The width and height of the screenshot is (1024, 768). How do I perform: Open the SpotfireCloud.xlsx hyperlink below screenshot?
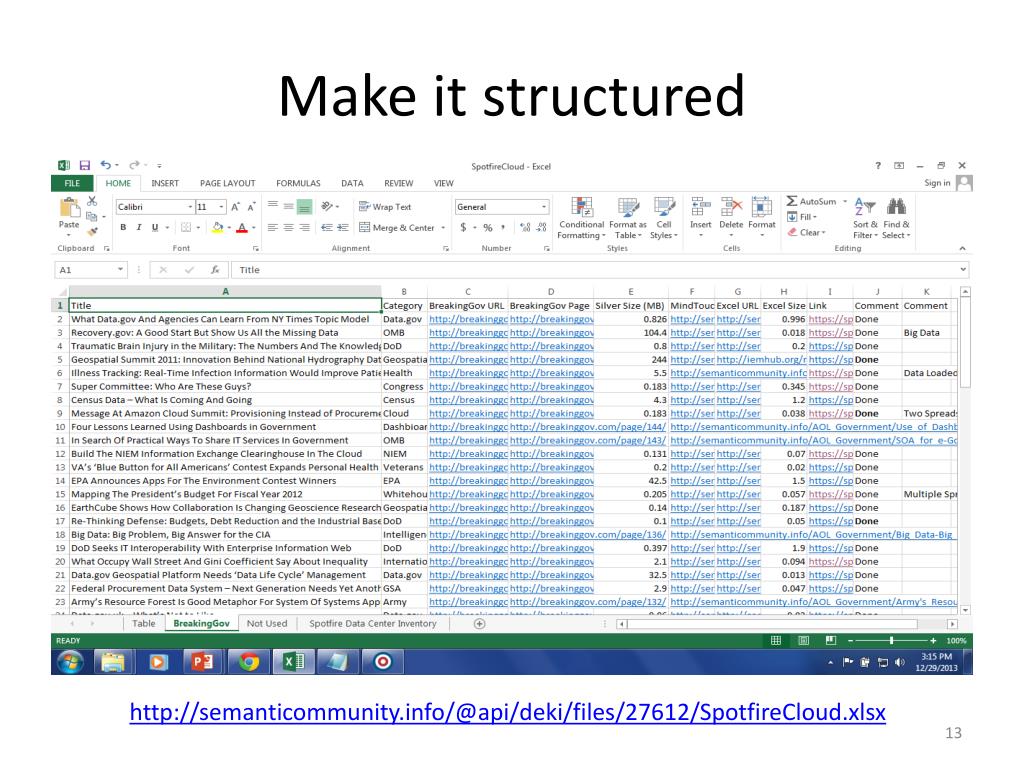507,712
